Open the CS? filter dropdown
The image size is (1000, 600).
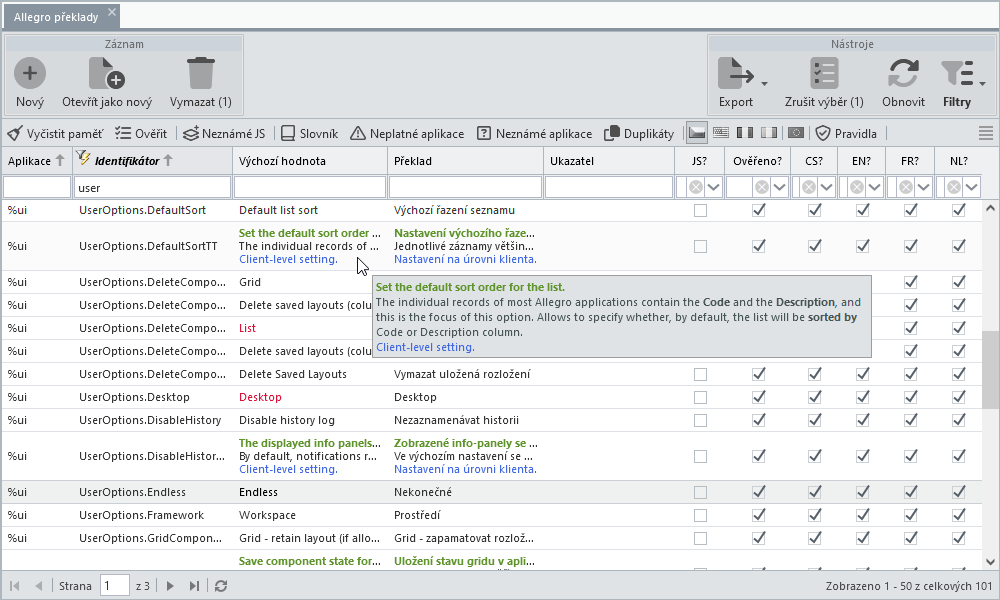click(827, 187)
